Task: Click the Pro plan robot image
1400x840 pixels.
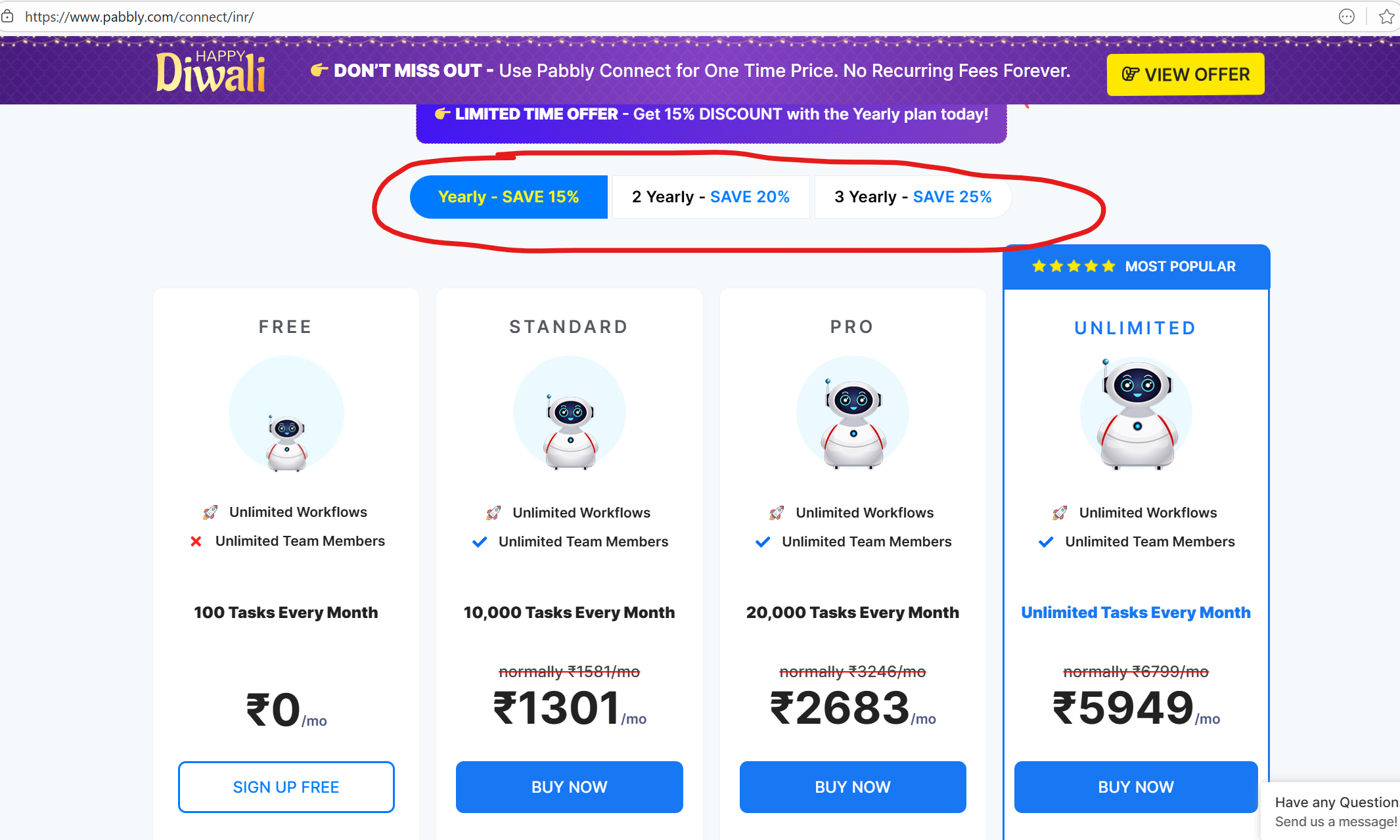Action: (853, 424)
